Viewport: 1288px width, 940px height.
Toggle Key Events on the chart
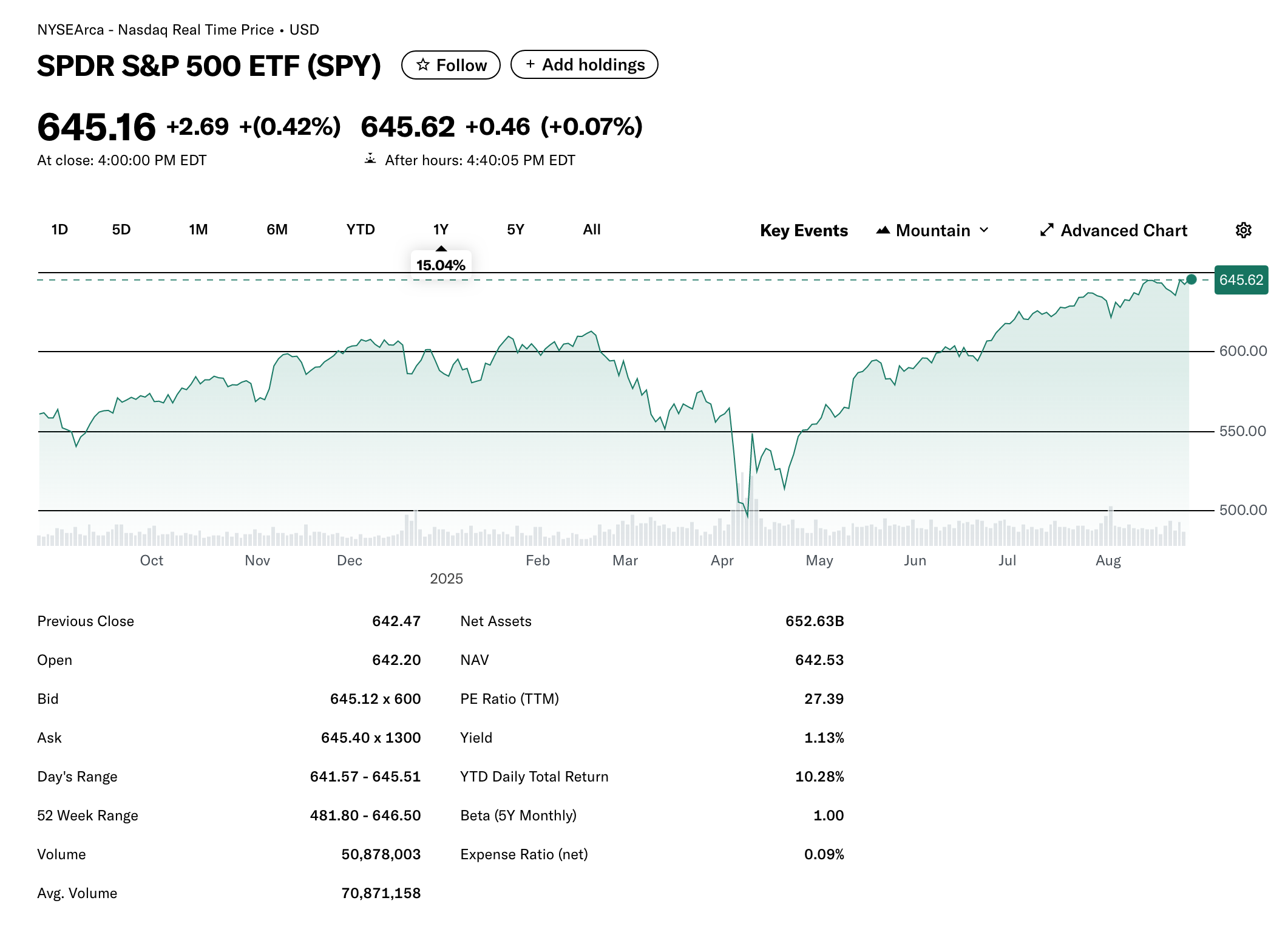tap(804, 230)
